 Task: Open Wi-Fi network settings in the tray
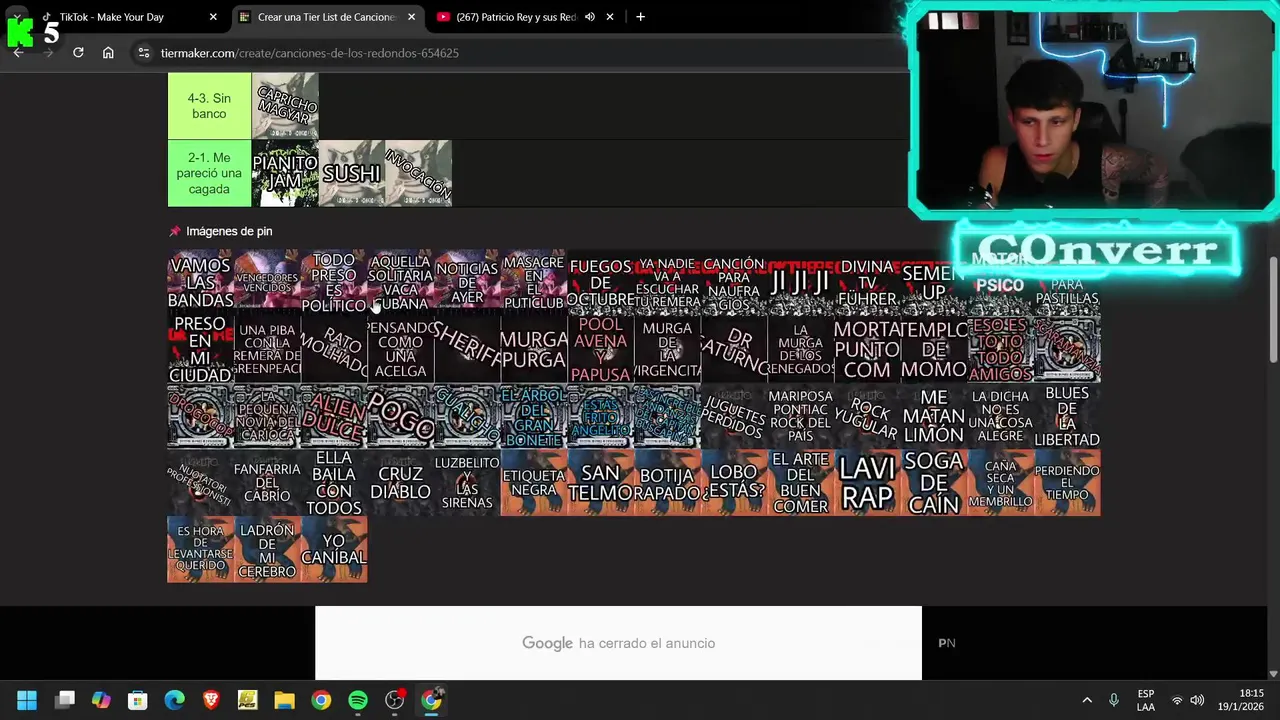pyautogui.click(x=1177, y=700)
